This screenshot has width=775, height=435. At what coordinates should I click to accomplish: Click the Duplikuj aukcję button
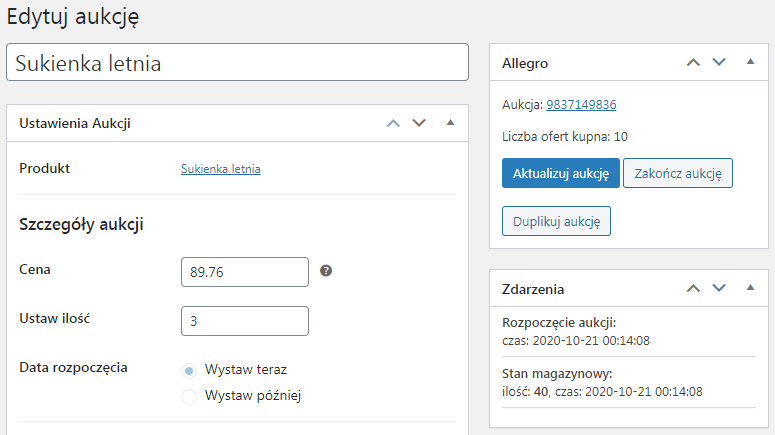[557, 221]
